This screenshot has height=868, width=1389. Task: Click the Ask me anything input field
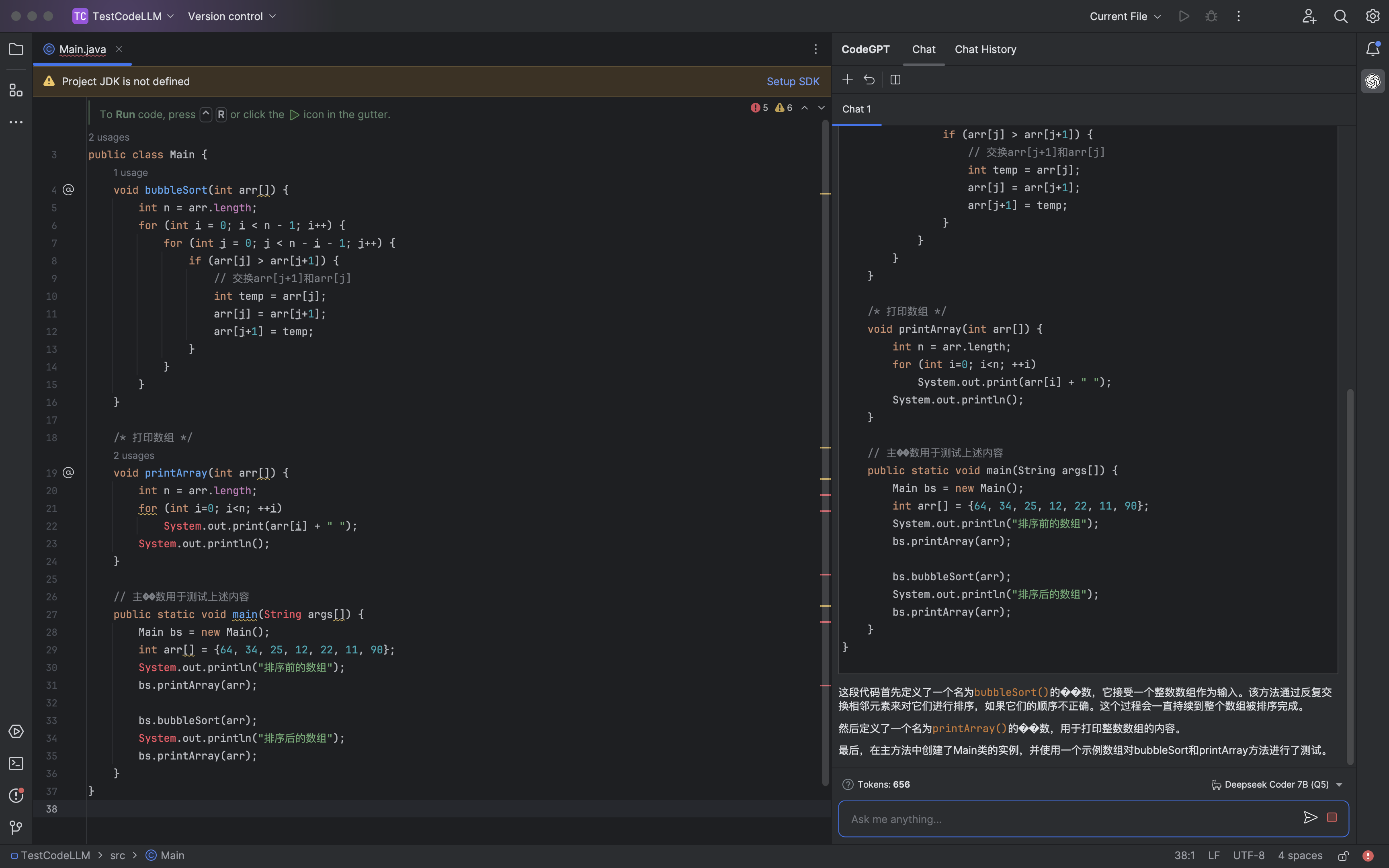1067,819
